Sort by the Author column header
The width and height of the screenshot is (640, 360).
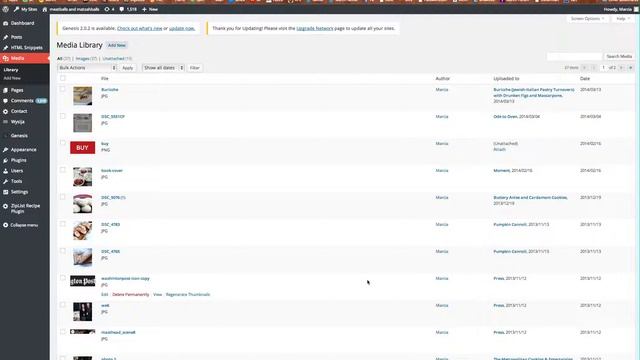(442, 78)
